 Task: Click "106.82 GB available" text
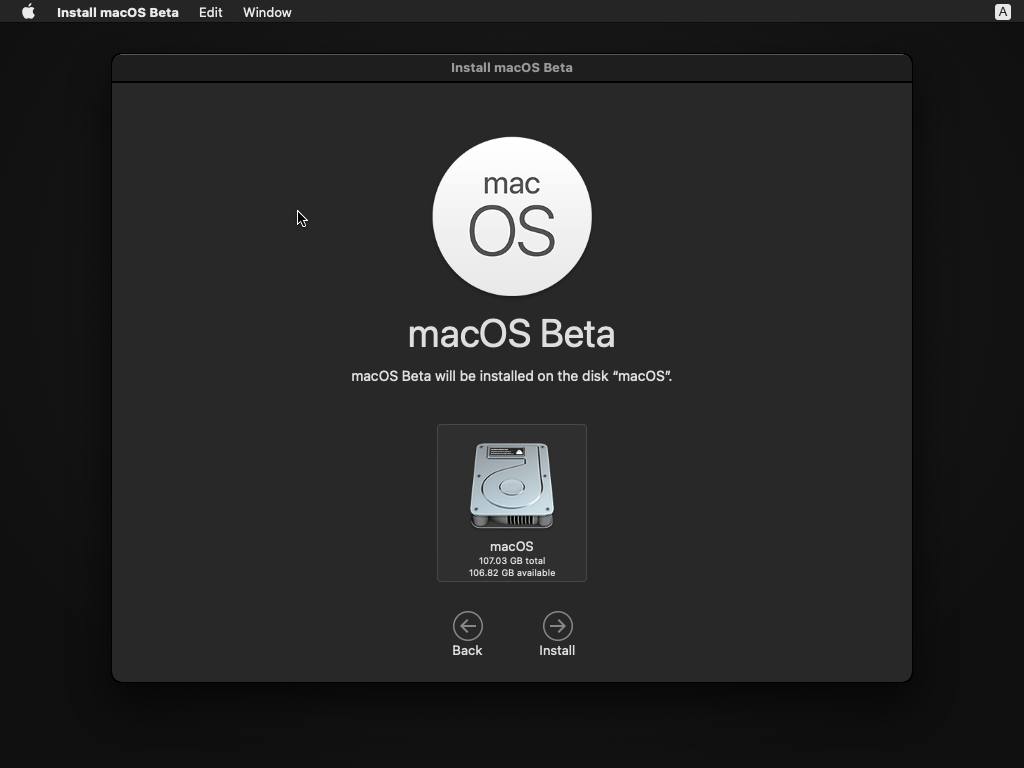click(x=511, y=573)
